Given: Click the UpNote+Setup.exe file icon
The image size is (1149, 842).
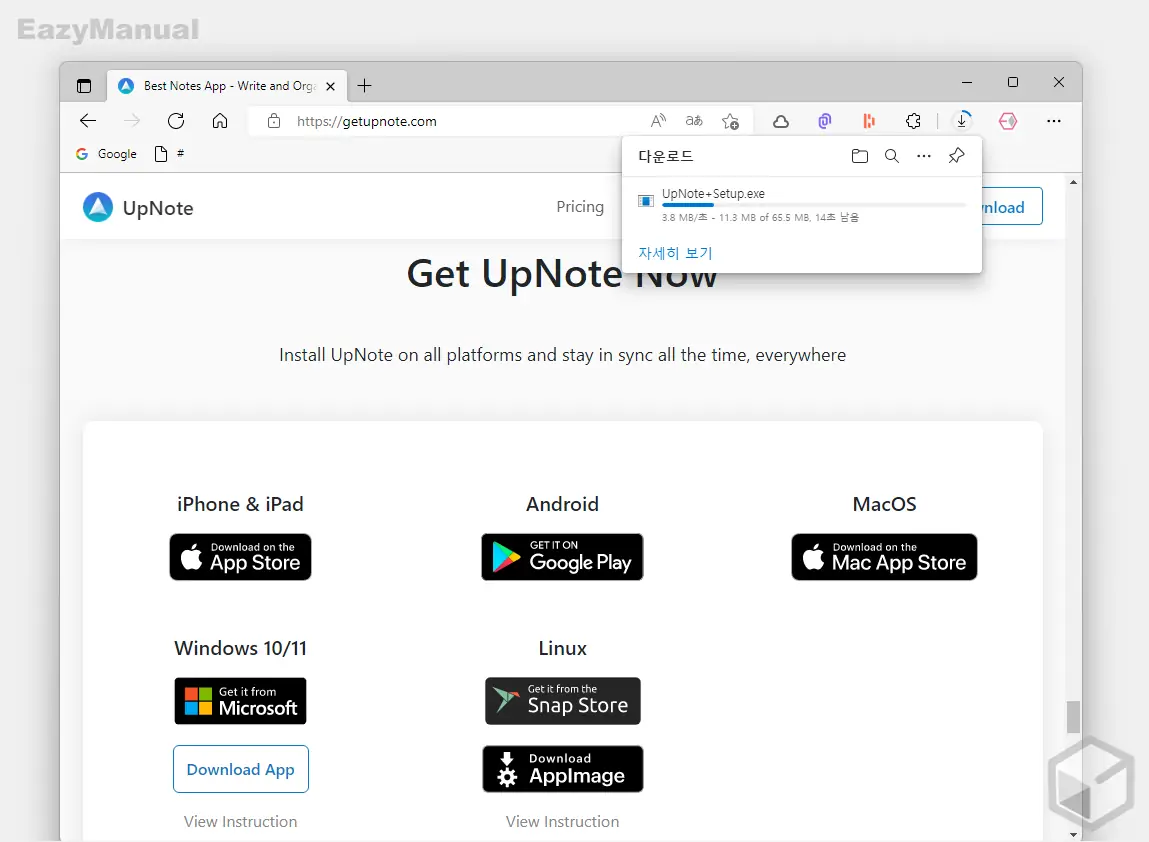Looking at the screenshot, I should tap(646, 201).
